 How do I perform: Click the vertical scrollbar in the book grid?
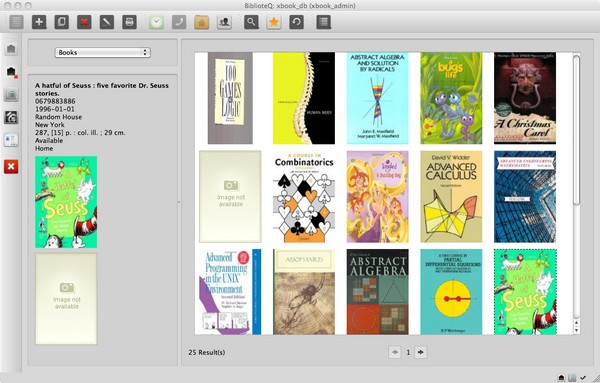pos(576,130)
